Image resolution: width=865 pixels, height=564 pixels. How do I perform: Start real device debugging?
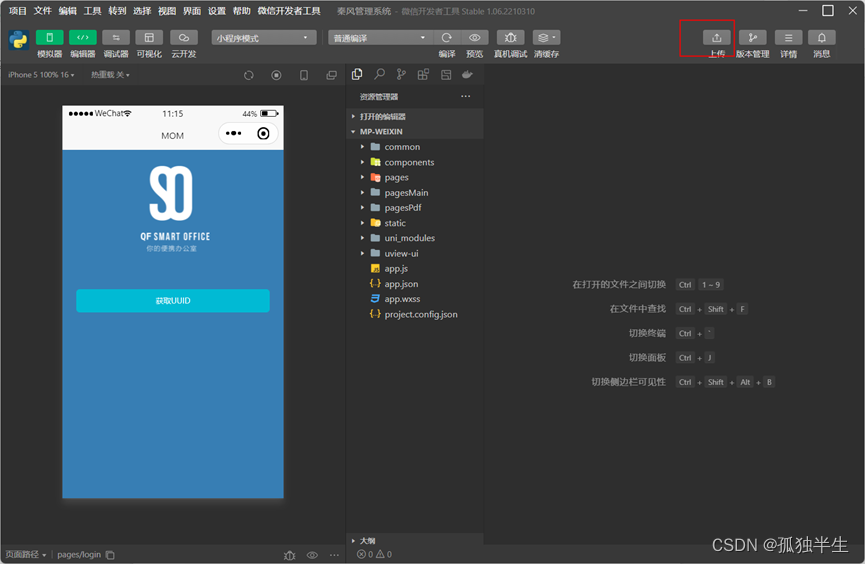[511, 38]
